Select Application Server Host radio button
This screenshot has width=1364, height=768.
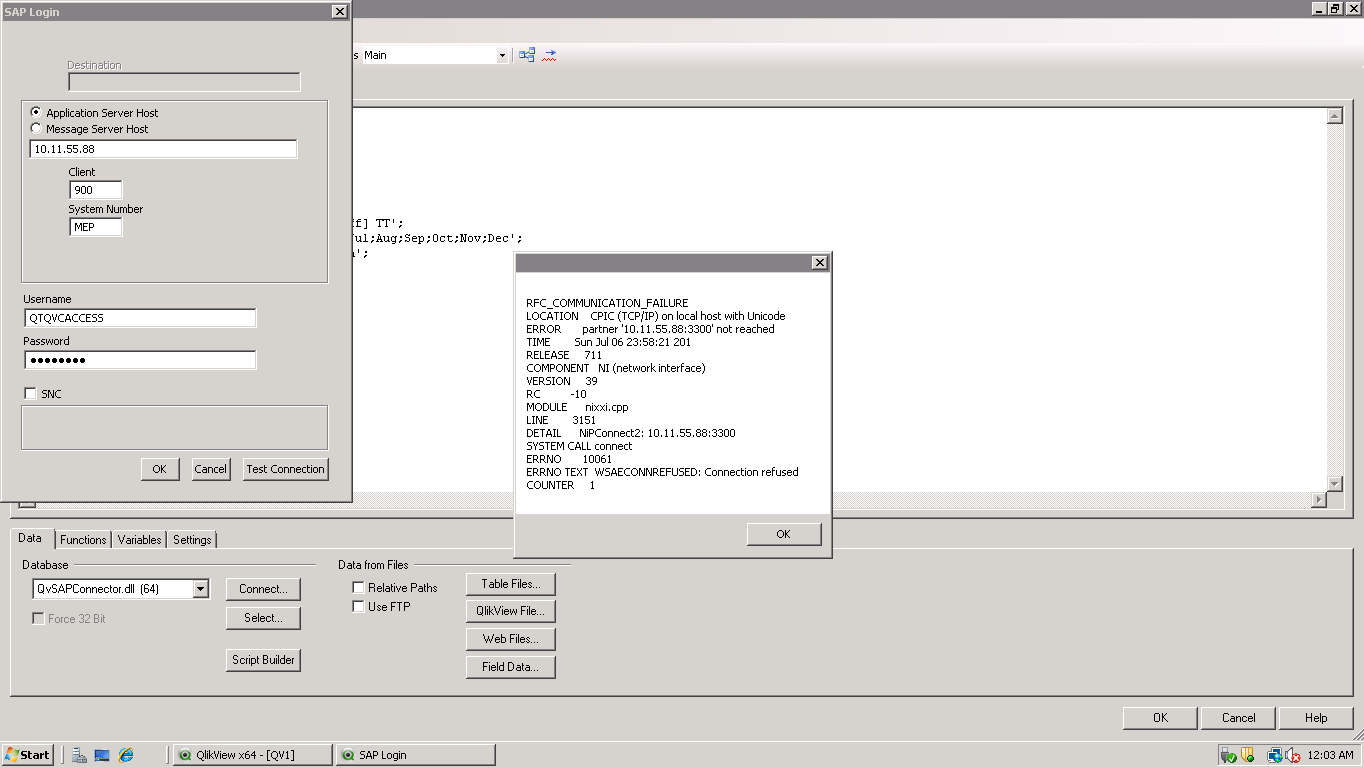coord(36,113)
